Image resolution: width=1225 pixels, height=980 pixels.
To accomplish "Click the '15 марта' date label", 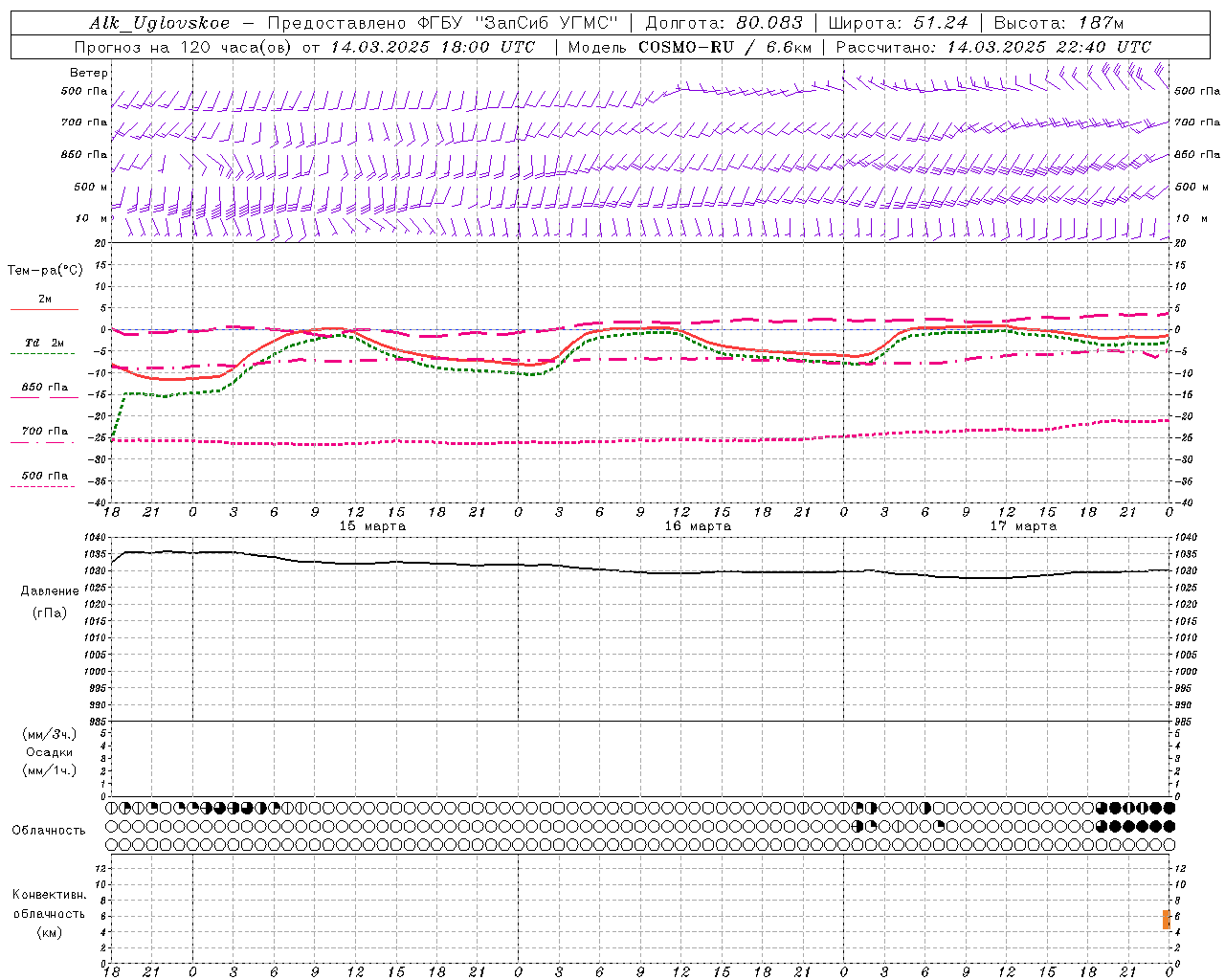I will coord(372,526).
